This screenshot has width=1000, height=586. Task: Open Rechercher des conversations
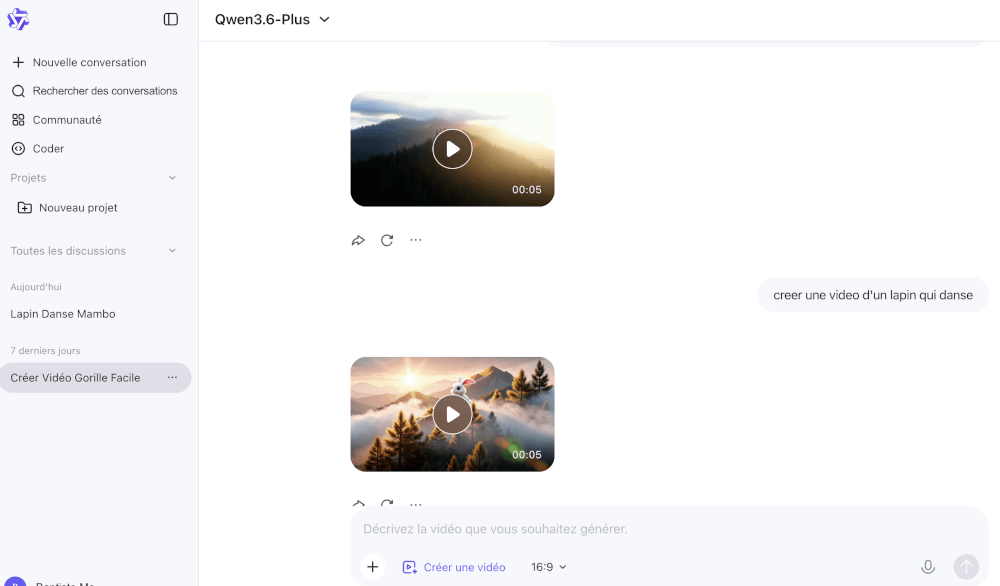click(96, 91)
